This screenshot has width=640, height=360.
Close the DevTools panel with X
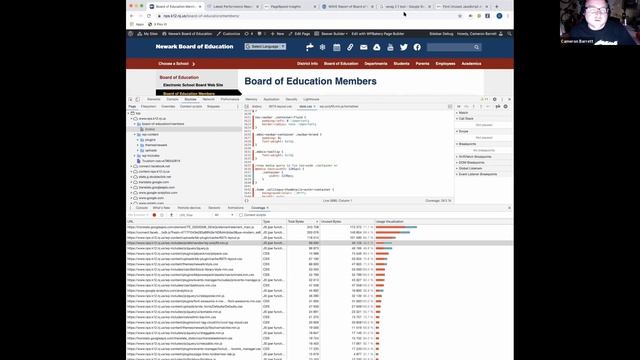tap(509, 99)
